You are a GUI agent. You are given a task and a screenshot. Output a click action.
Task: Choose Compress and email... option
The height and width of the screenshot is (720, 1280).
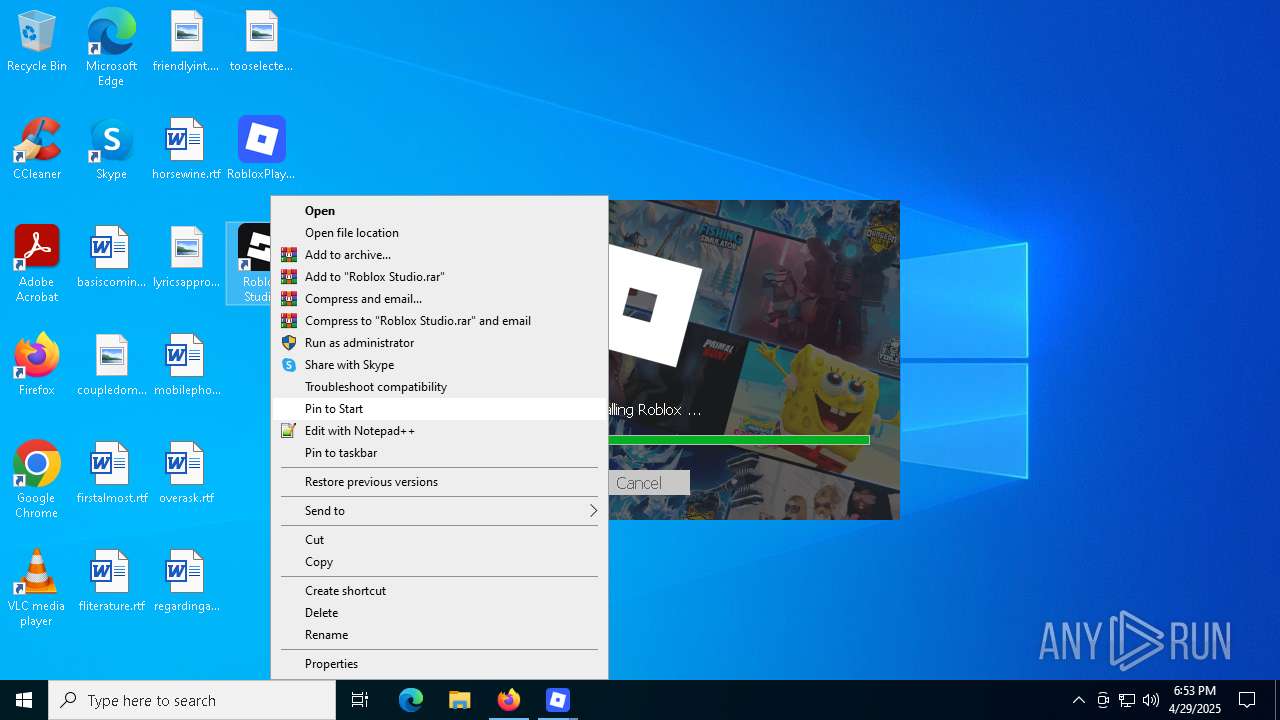[x=440, y=298]
